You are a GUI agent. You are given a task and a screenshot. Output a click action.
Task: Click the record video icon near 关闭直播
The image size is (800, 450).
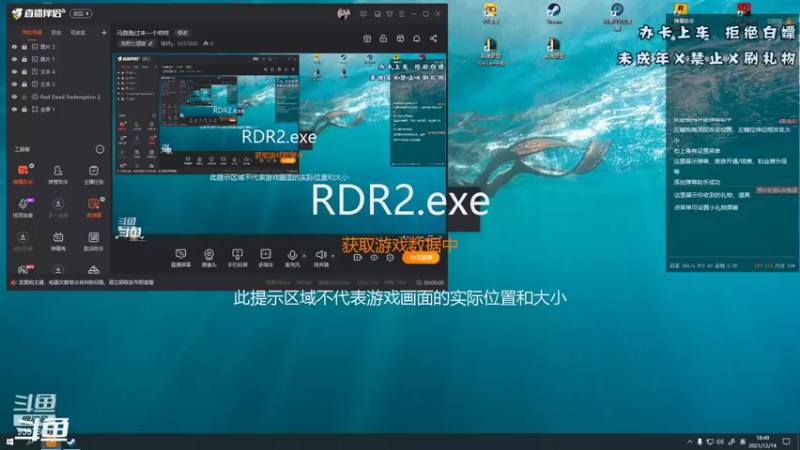(358, 258)
